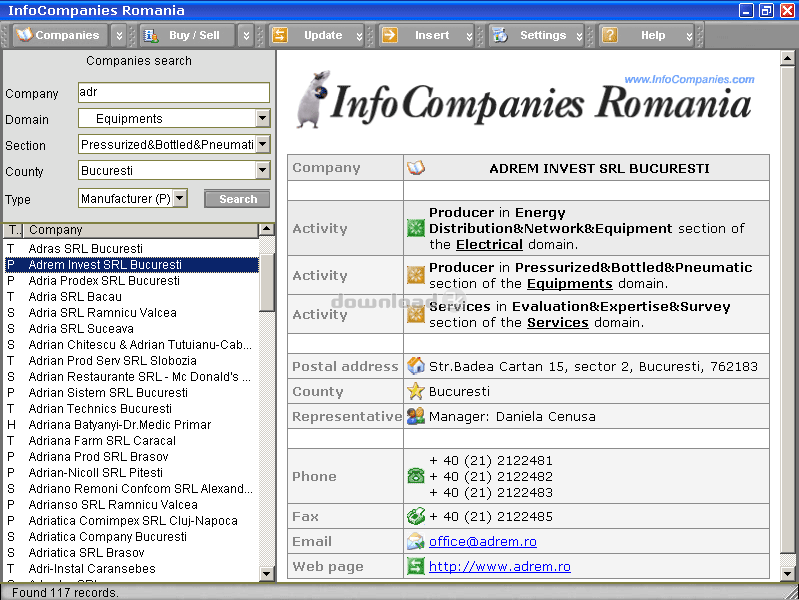Select Adrianso SRL Ramnicu Valcea row

point(131,505)
